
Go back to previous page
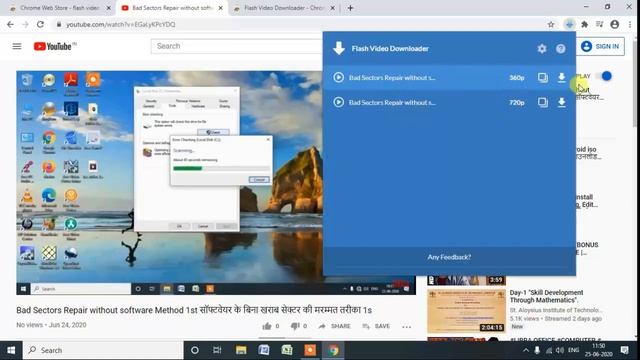[x=11, y=24]
